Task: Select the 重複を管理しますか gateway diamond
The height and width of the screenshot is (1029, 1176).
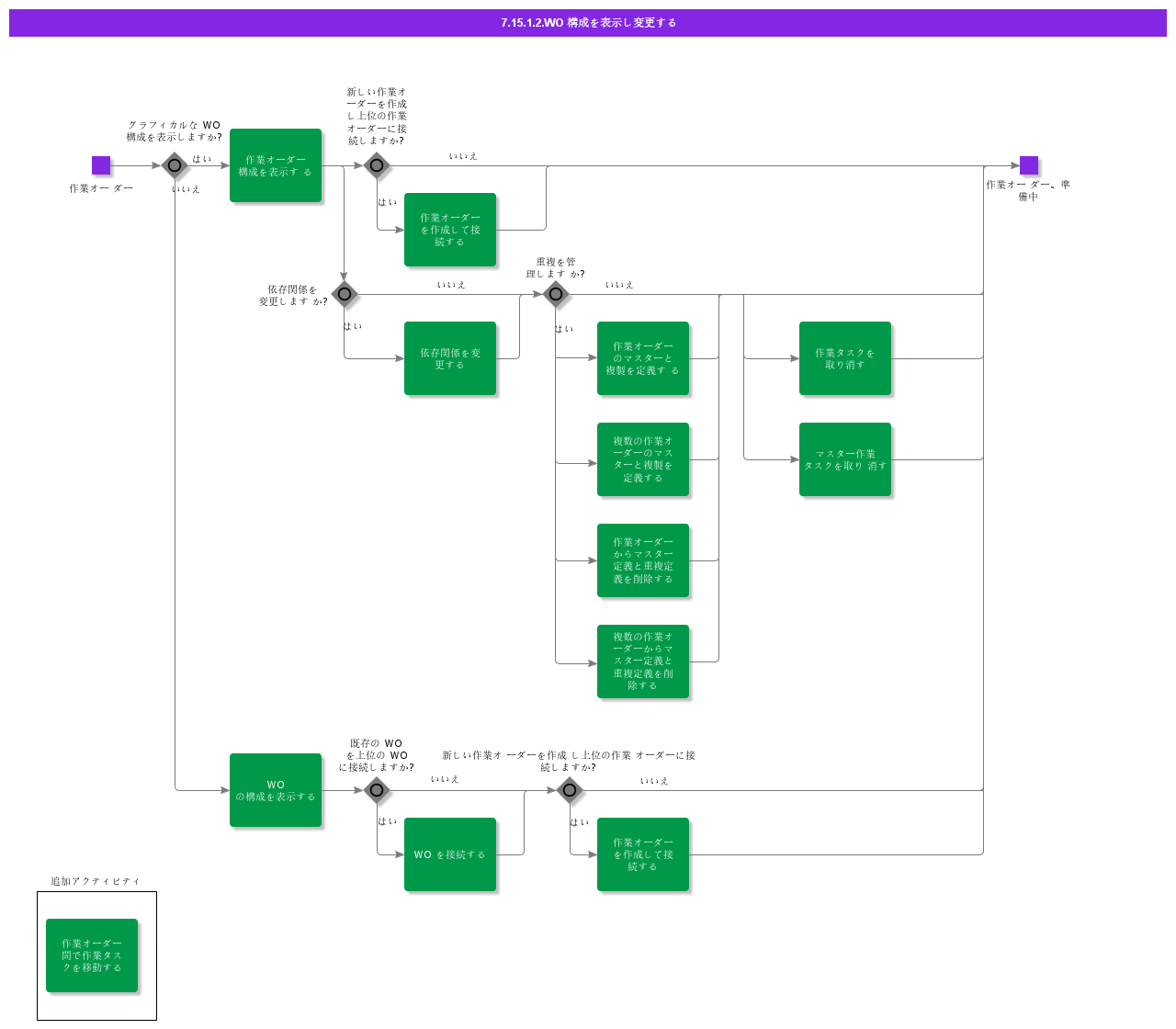Action: [556, 294]
